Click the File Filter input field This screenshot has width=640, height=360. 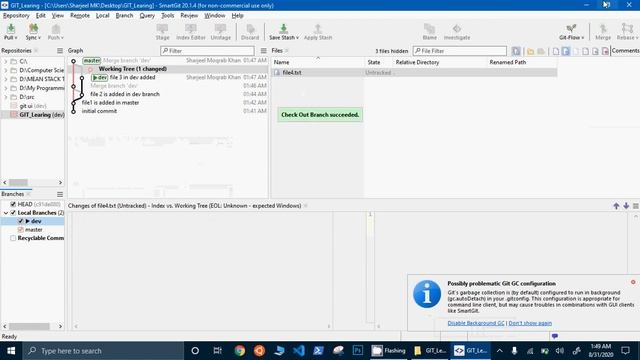point(460,51)
